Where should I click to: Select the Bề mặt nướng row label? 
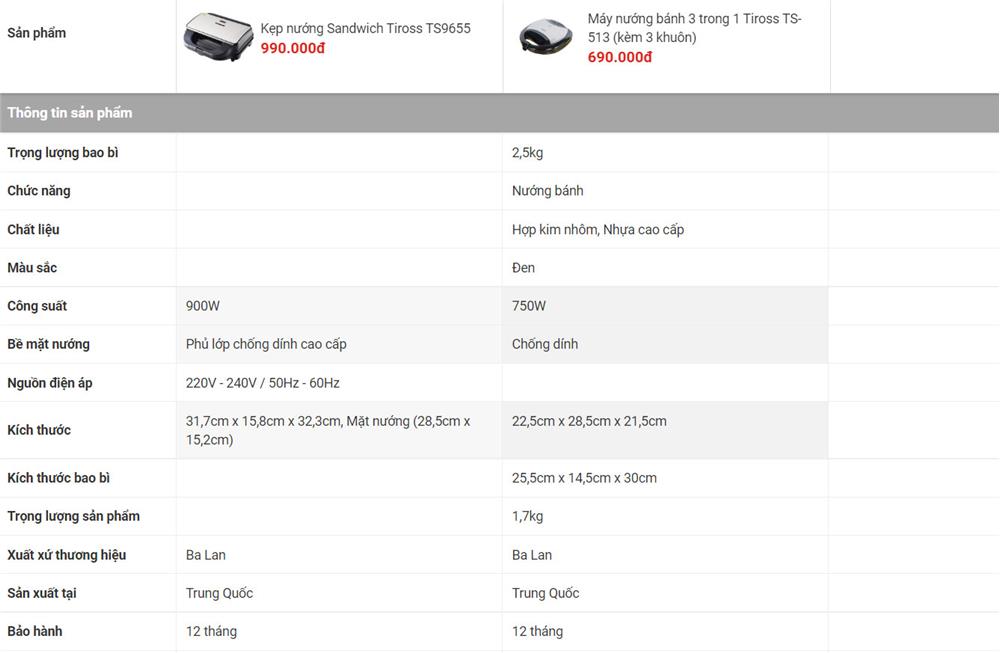(49, 344)
